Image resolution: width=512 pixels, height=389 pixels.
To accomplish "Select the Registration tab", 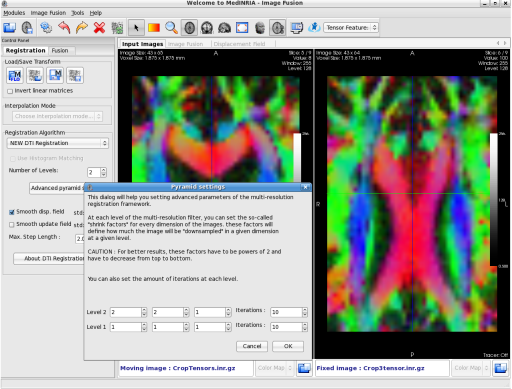I will [x=25, y=50].
